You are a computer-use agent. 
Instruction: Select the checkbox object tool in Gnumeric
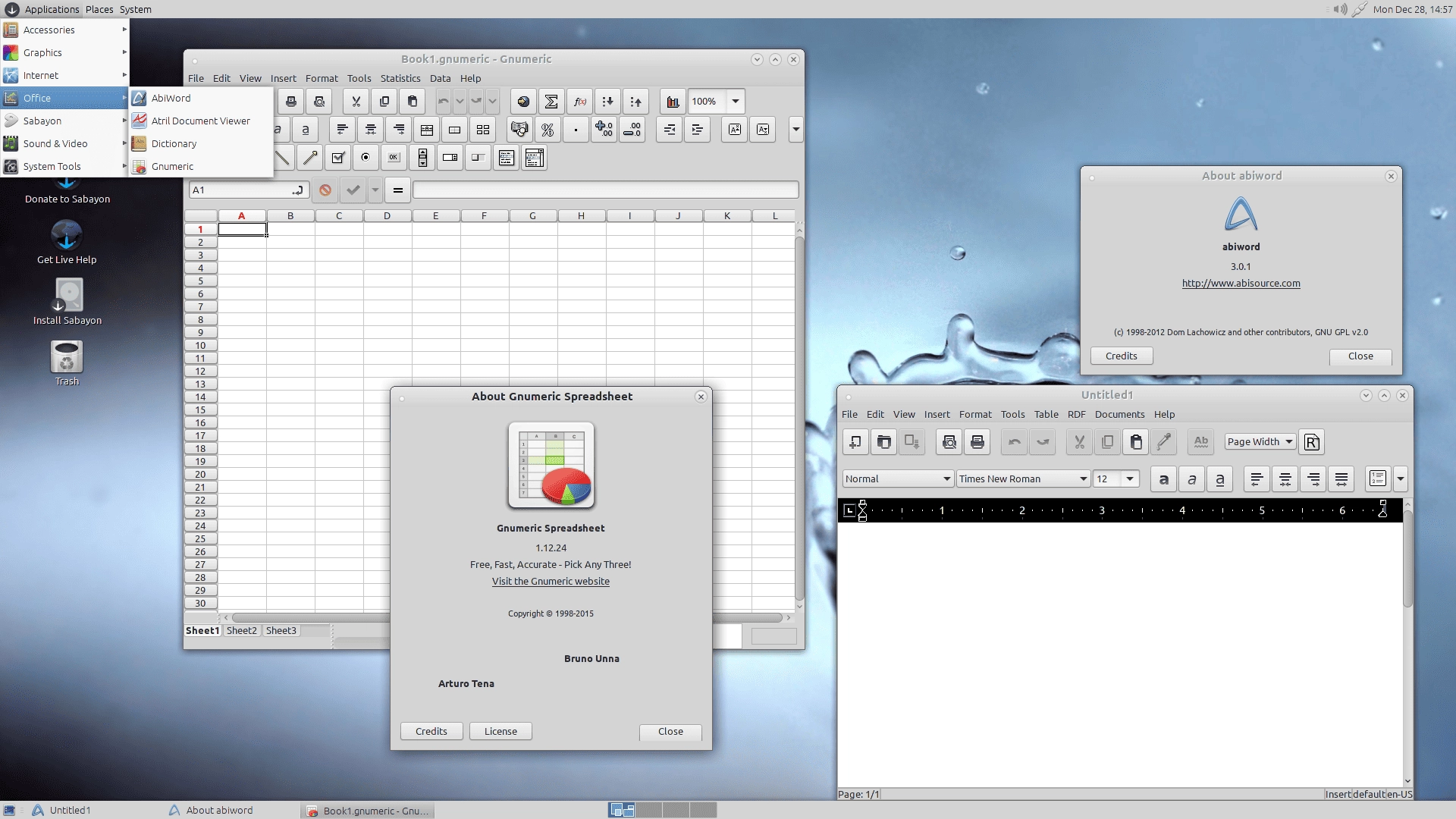338,158
